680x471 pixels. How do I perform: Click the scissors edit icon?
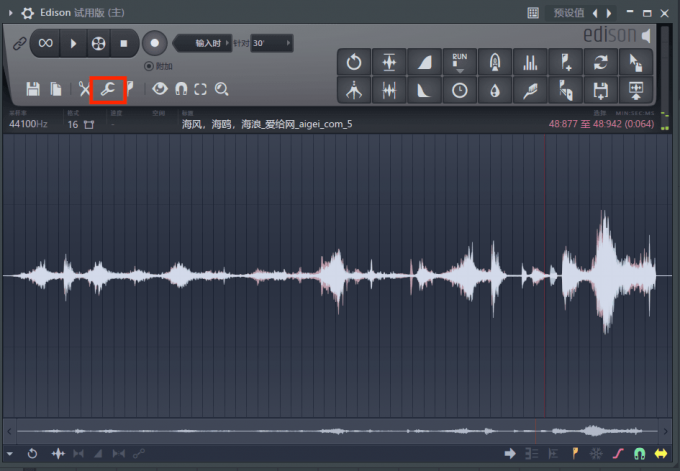point(85,89)
